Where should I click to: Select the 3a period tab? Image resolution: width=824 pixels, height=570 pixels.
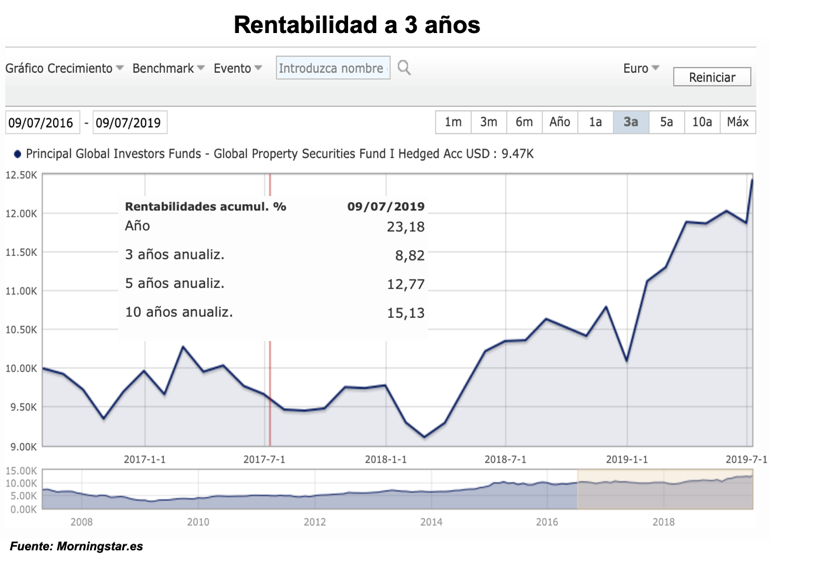pos(631,122)
